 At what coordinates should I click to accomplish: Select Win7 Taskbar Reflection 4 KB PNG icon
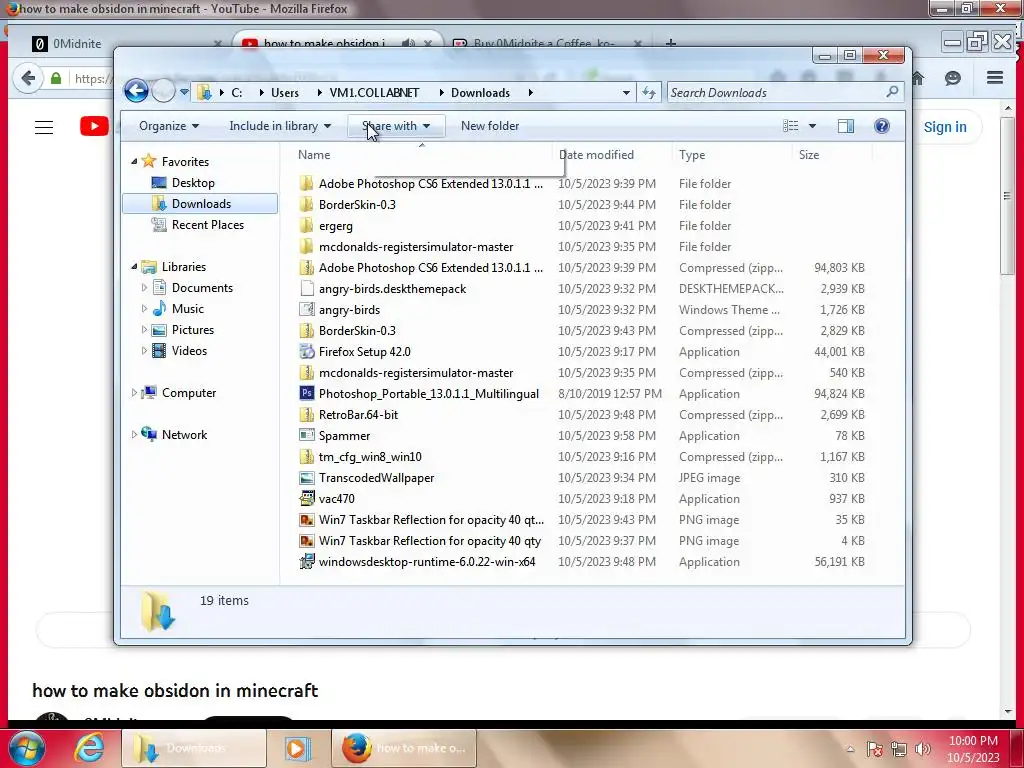[306, 541]
